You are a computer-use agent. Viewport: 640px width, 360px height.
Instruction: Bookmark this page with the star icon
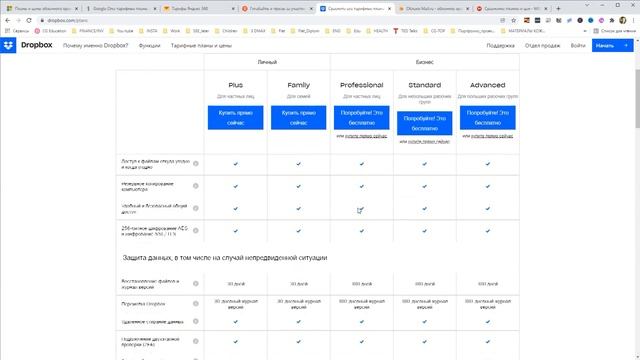(513, 20)
